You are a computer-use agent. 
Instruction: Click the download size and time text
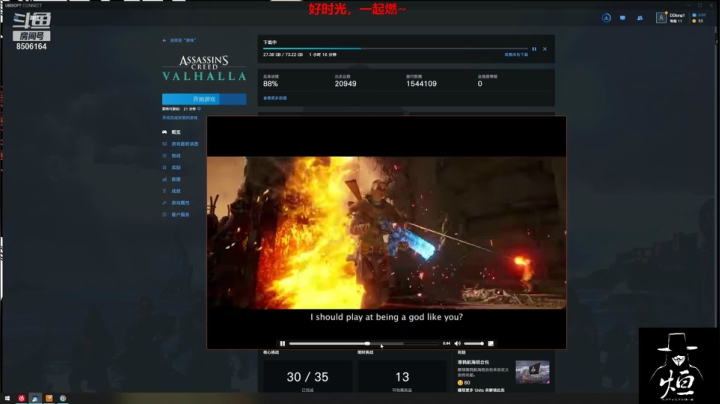300,55
